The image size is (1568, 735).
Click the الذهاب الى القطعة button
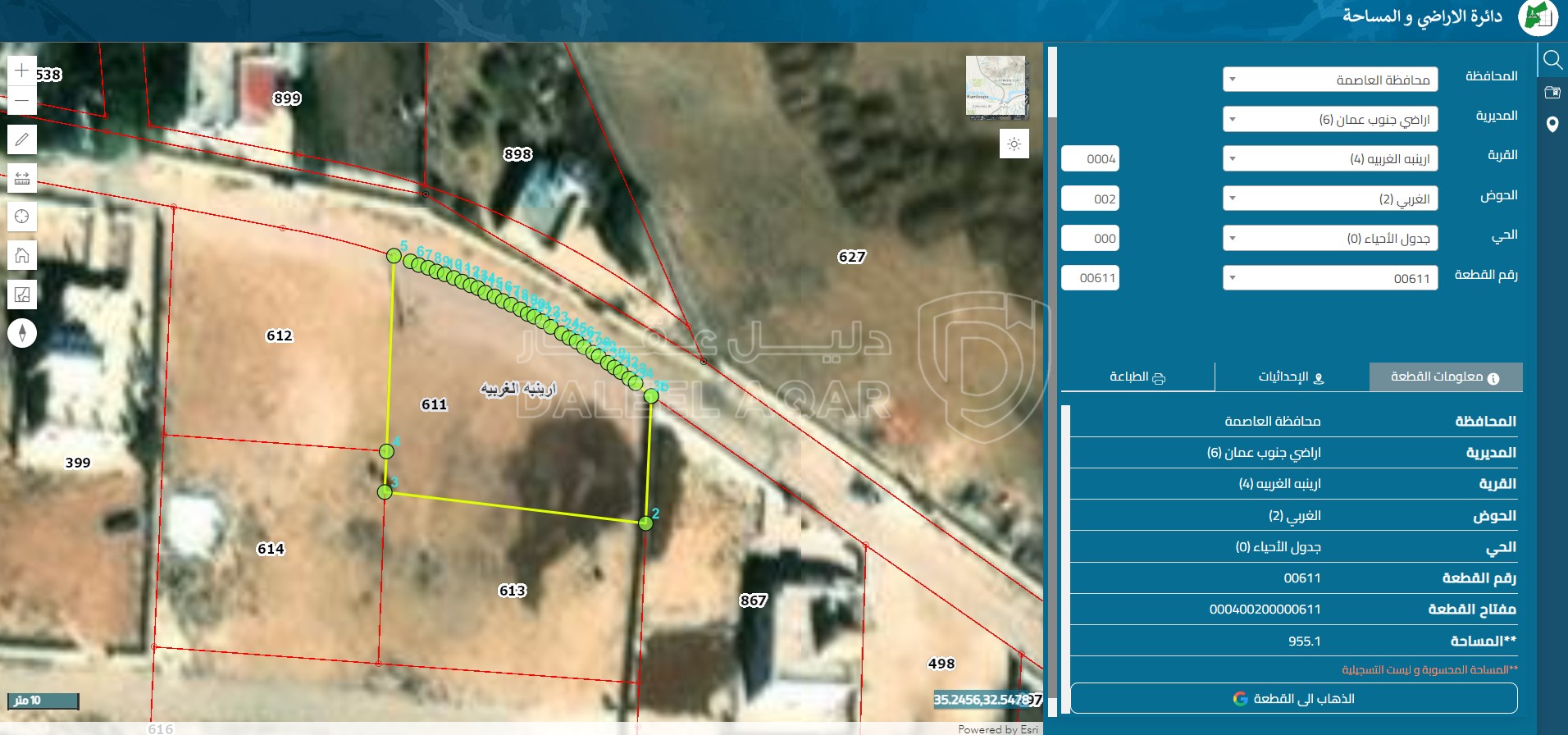pyautogui.click(x=1293, y=699)
